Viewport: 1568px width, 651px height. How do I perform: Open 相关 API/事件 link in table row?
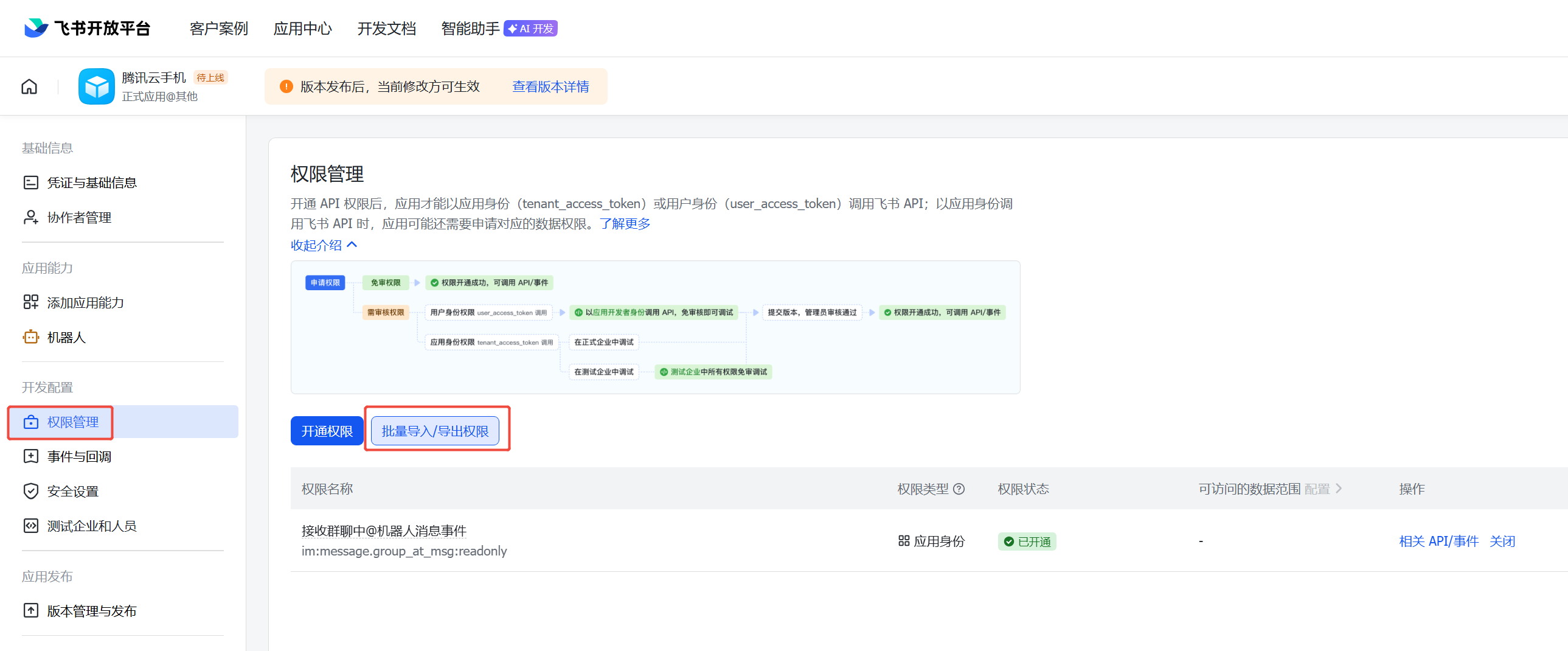pyautogui.click(x=1438, y=541)
